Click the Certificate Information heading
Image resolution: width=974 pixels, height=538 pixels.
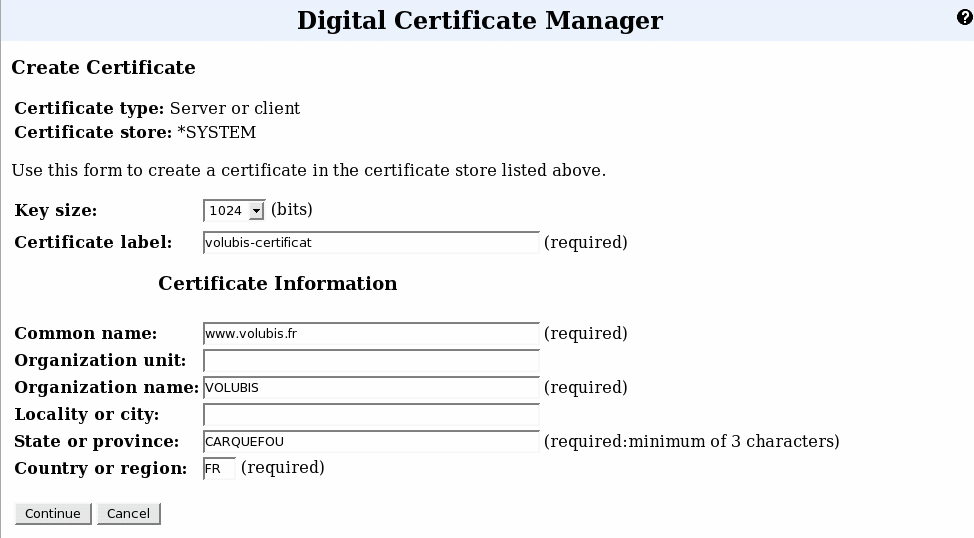278,283
